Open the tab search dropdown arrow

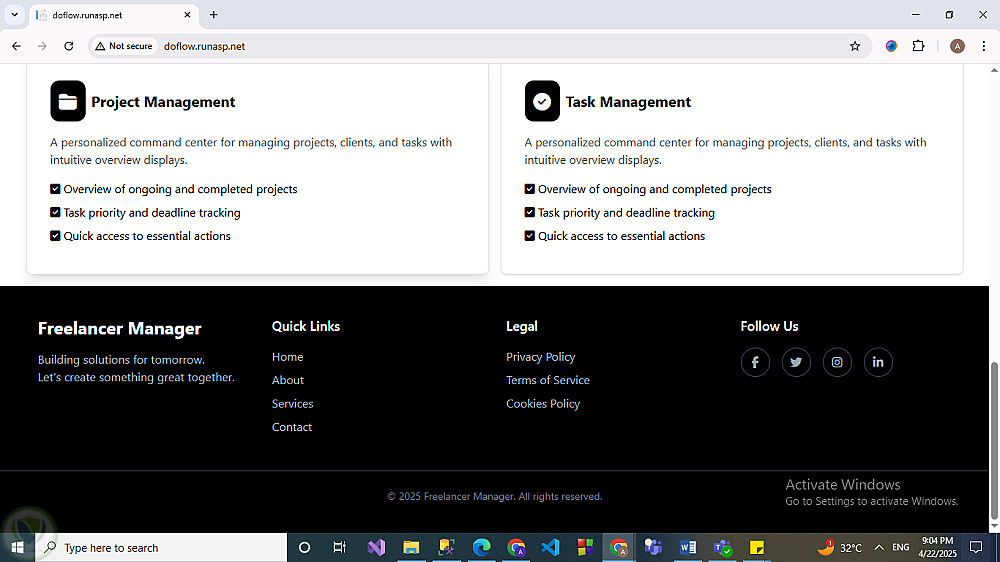(14, 15)
